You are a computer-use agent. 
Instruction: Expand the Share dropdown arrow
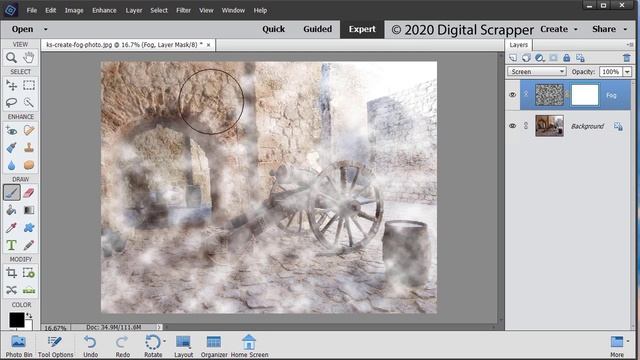(x=625, y=29)
